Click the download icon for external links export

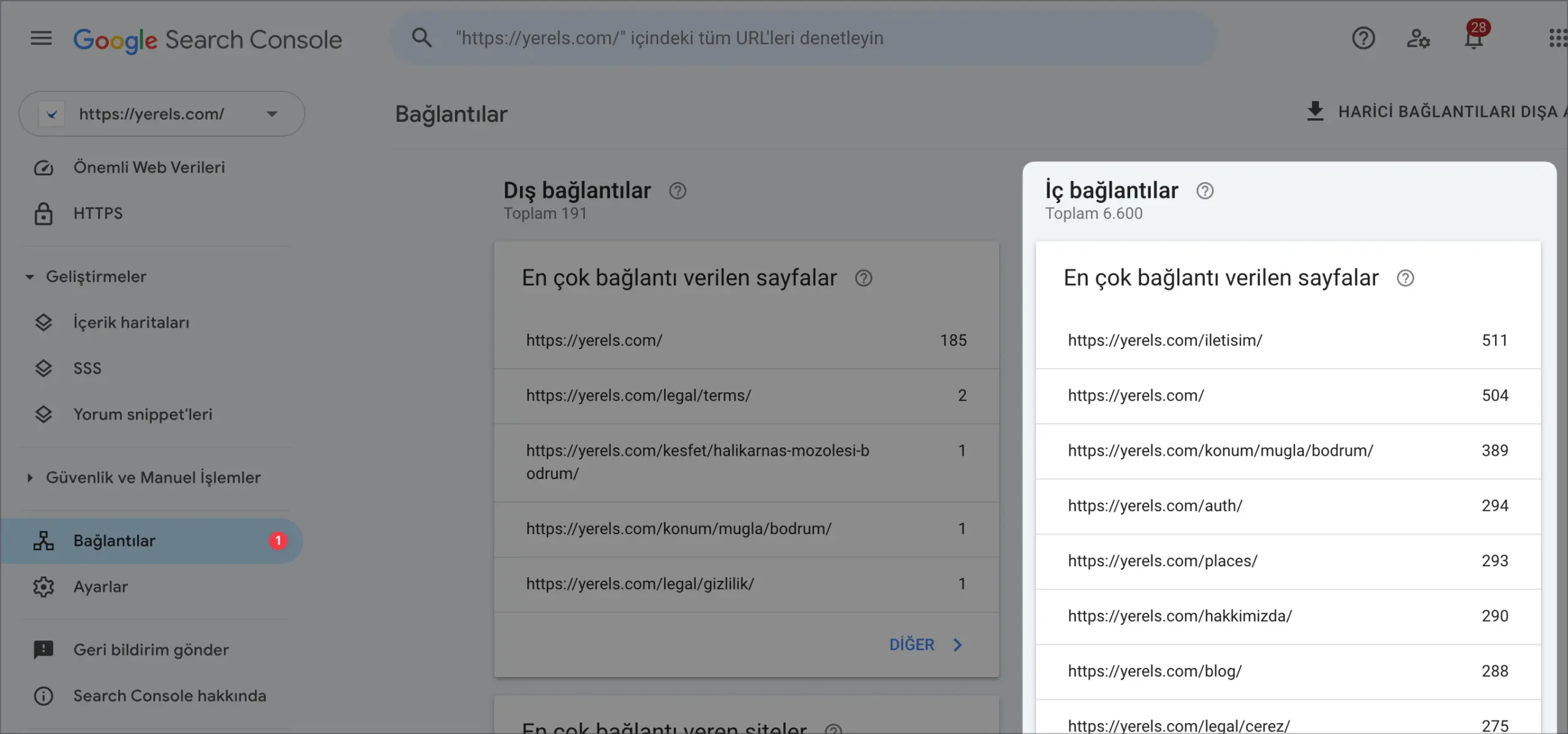[1315, 112]
